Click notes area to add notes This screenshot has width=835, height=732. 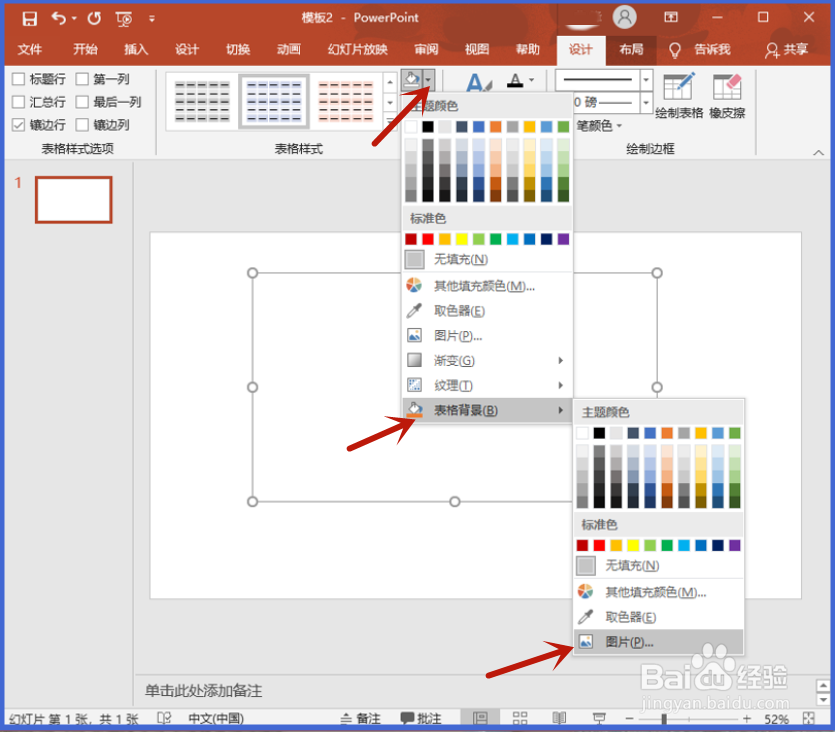(x=203, y=691)
